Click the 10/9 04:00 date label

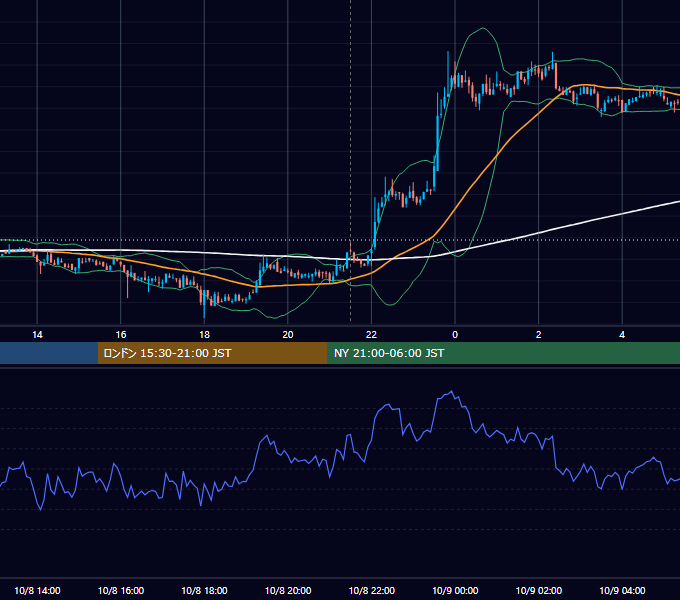coord(622,590)
